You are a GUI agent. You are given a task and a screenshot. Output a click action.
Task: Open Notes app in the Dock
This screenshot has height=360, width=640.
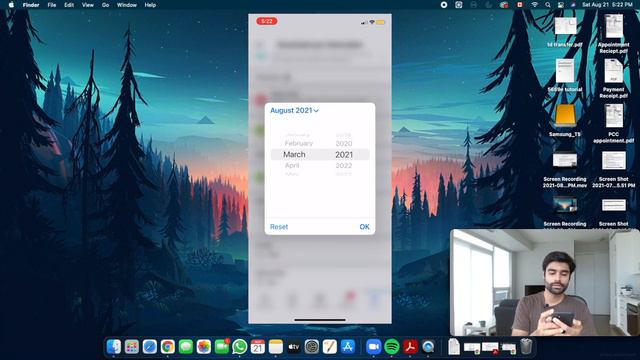276,347
